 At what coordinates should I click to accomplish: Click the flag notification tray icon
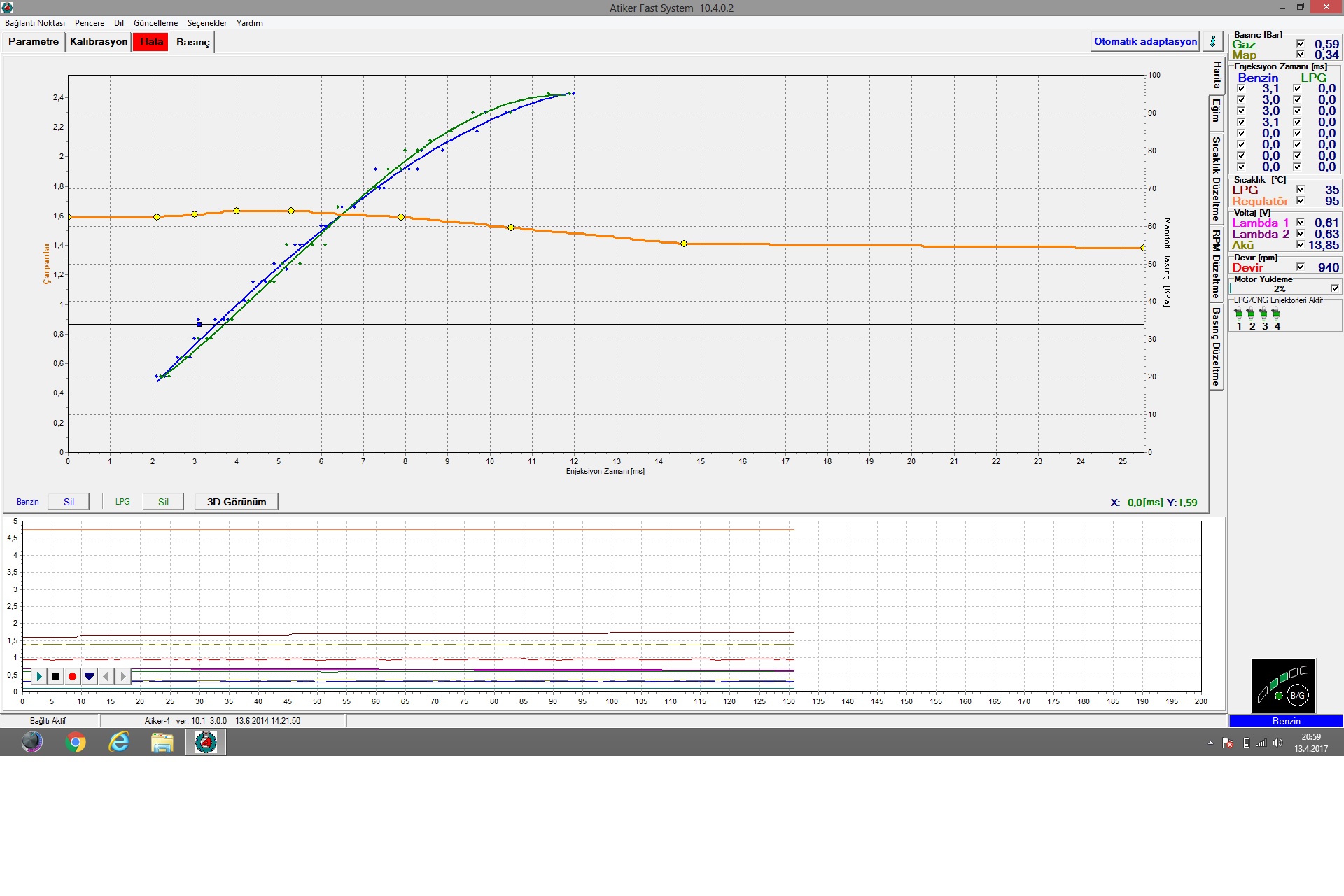click(x=1228, y=743)
